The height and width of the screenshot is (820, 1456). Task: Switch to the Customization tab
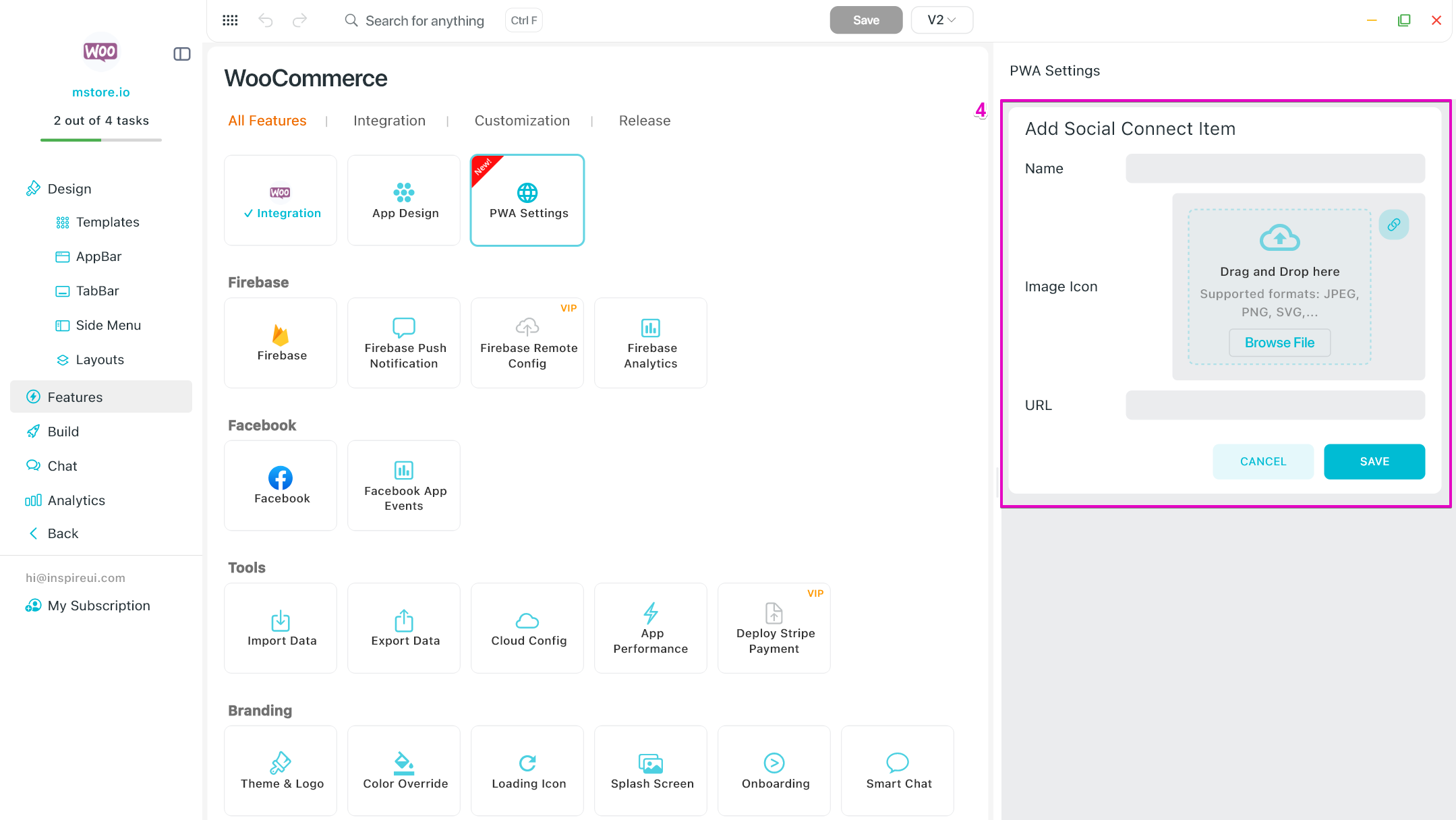tap(522, 121)
